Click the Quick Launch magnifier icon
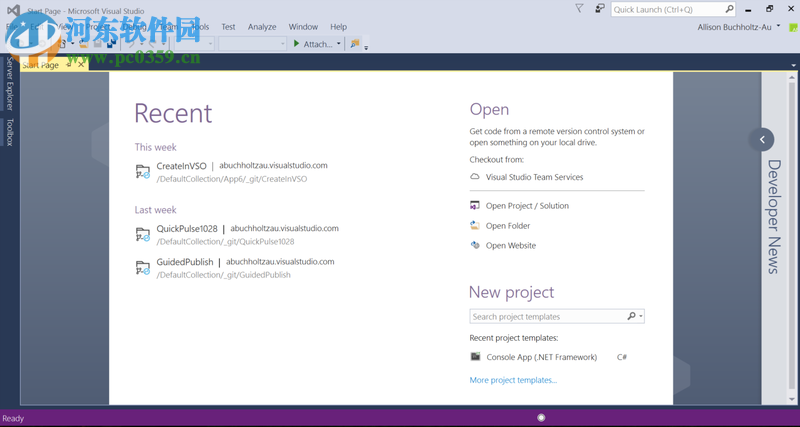Image resolution: width=800 pixels, height=427 pixels. (x=729, y=9)
